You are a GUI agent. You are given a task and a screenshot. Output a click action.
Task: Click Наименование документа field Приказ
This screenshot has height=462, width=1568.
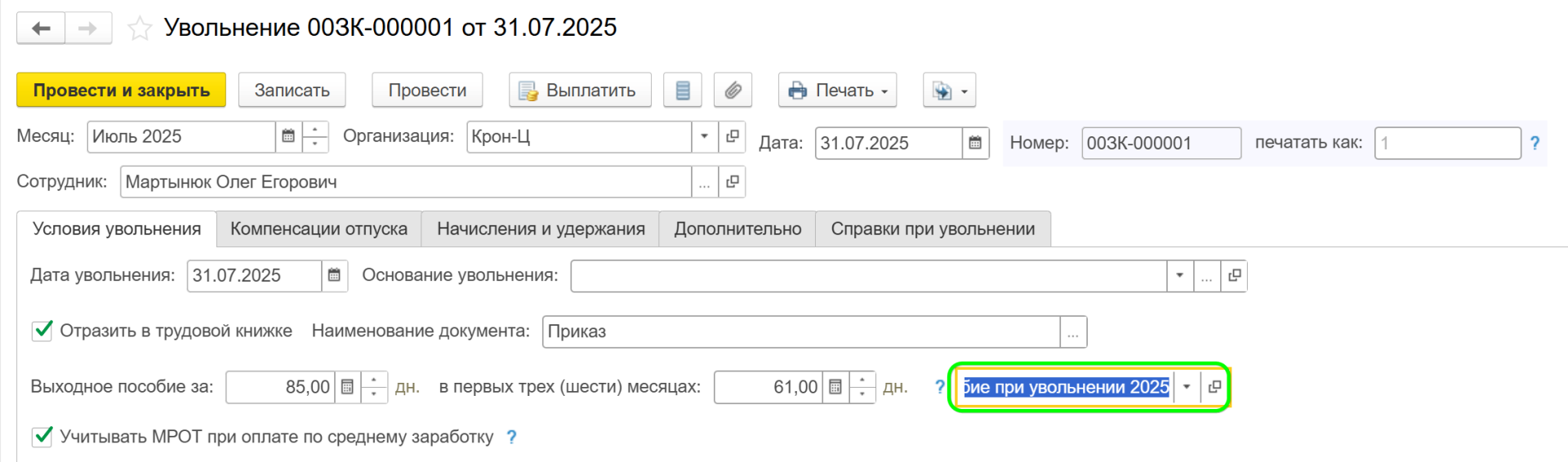point(801,332)
